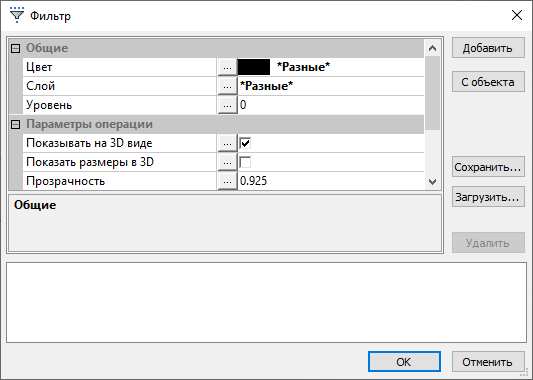Close the Фильтр dialog window
This screenshot has width=533, height=380.
pos(517,15)
